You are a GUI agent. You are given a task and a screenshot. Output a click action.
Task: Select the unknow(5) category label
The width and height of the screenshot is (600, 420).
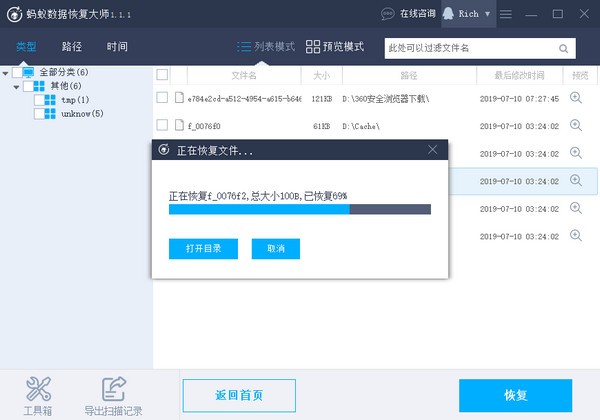coord(82,114)
